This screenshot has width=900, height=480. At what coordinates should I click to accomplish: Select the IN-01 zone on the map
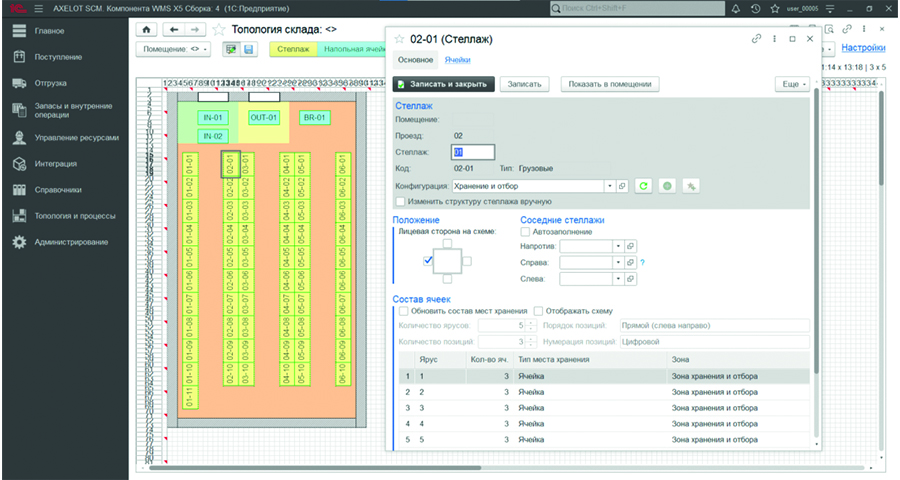point(212,118)
